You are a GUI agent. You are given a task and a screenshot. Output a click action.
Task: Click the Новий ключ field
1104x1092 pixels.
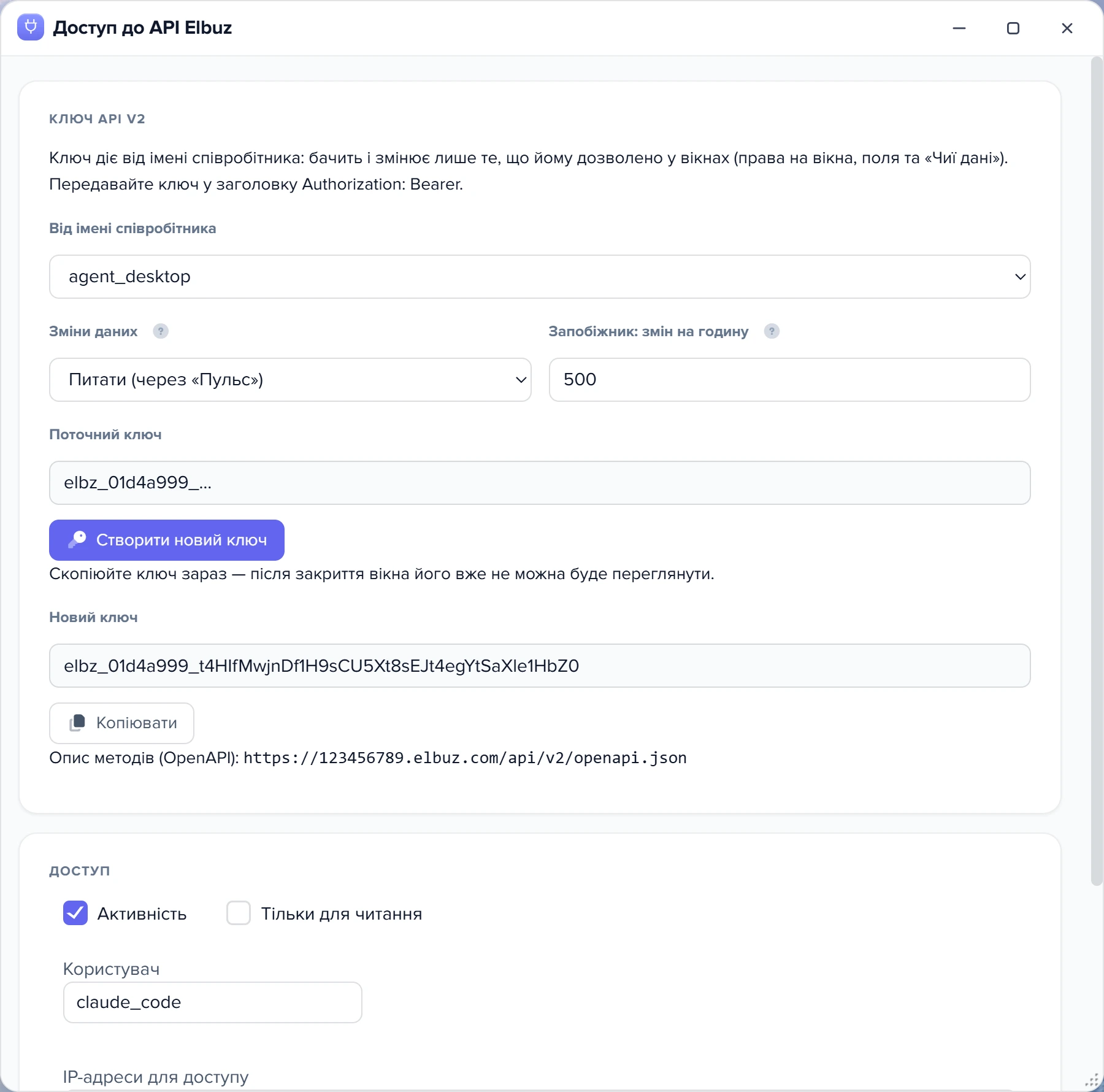[x=540, y=666]
